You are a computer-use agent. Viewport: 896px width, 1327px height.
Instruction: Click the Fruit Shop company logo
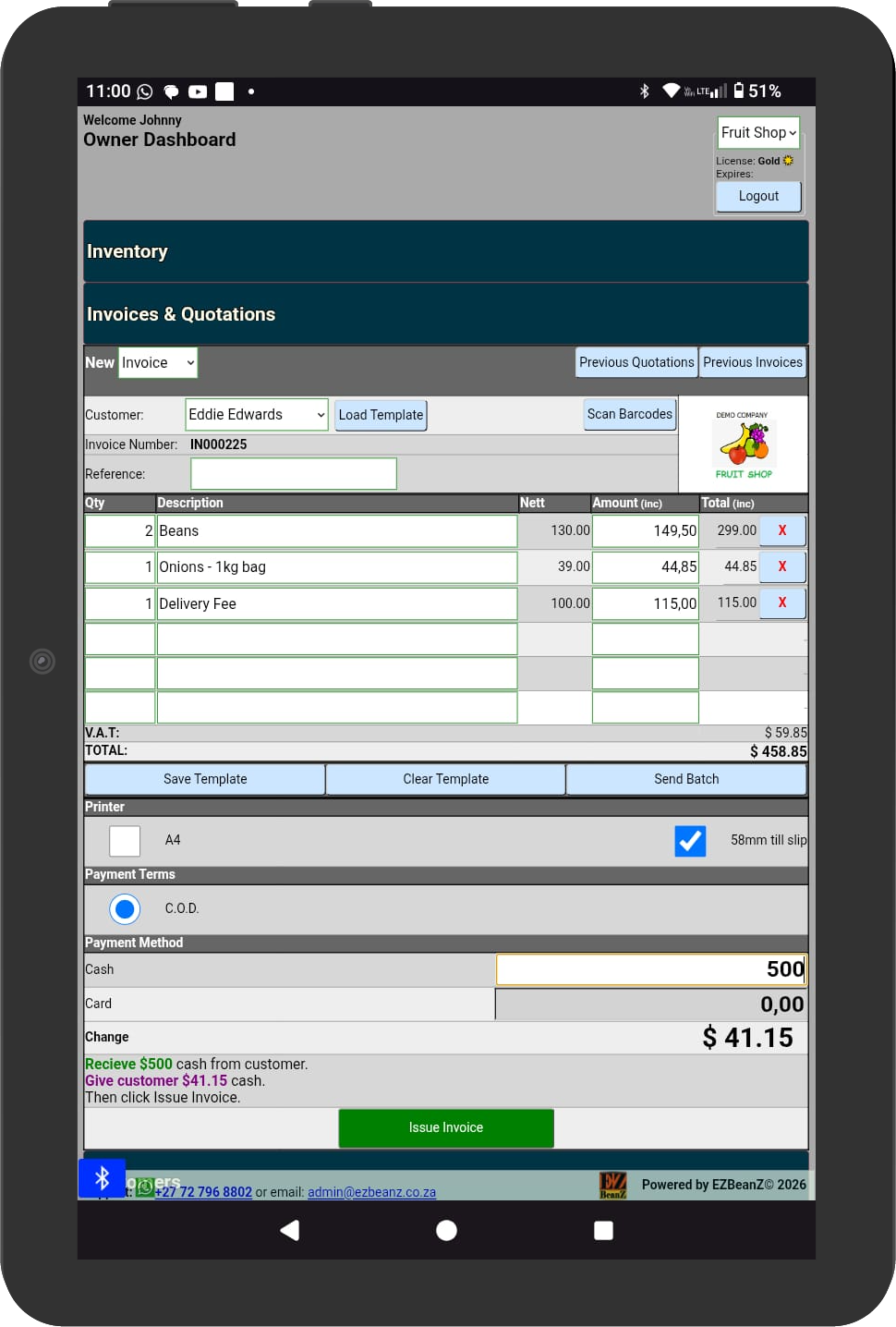[744, 444]
